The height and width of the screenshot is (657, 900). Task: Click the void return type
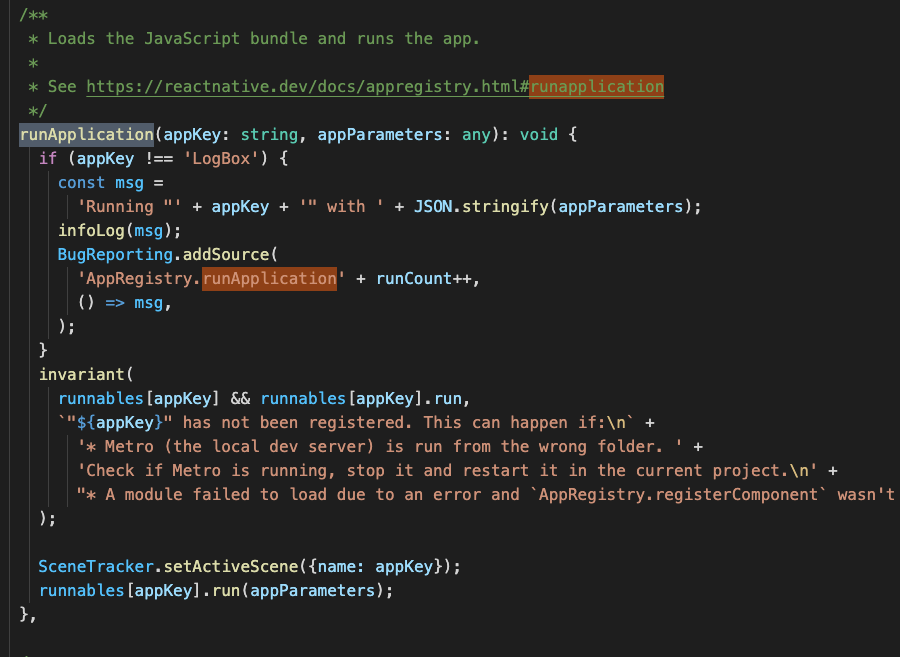click(537, 135)
